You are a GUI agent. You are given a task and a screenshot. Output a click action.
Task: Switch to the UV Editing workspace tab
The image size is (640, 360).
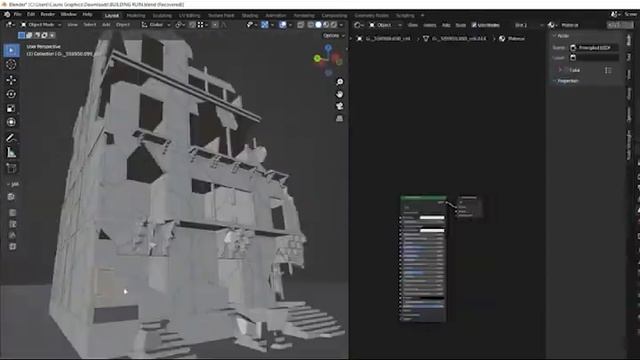click(x=189, y=16)
